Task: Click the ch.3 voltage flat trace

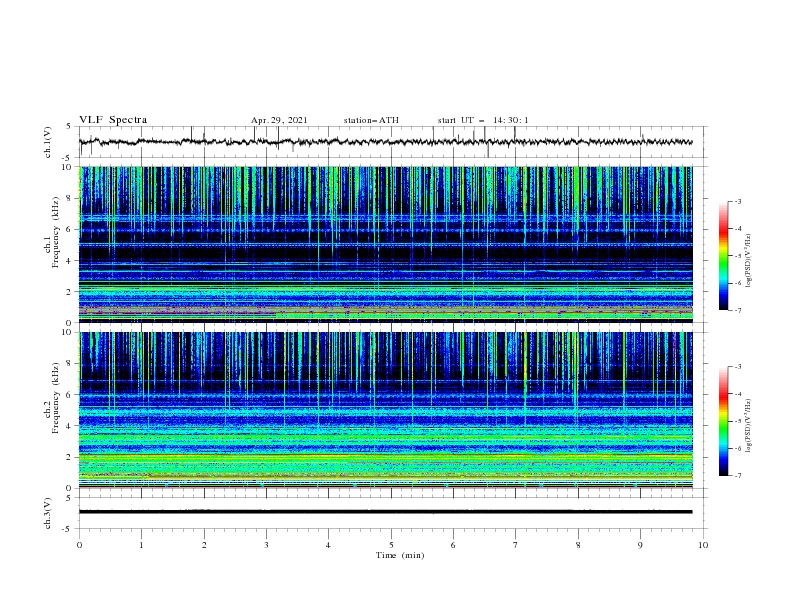Action: [385, 512]
